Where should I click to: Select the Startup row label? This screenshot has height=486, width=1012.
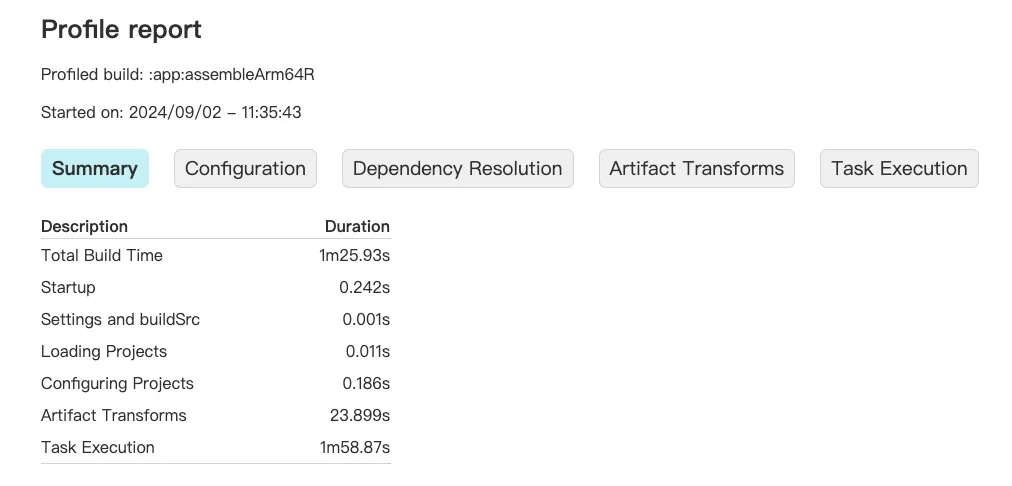coord(68,287)
